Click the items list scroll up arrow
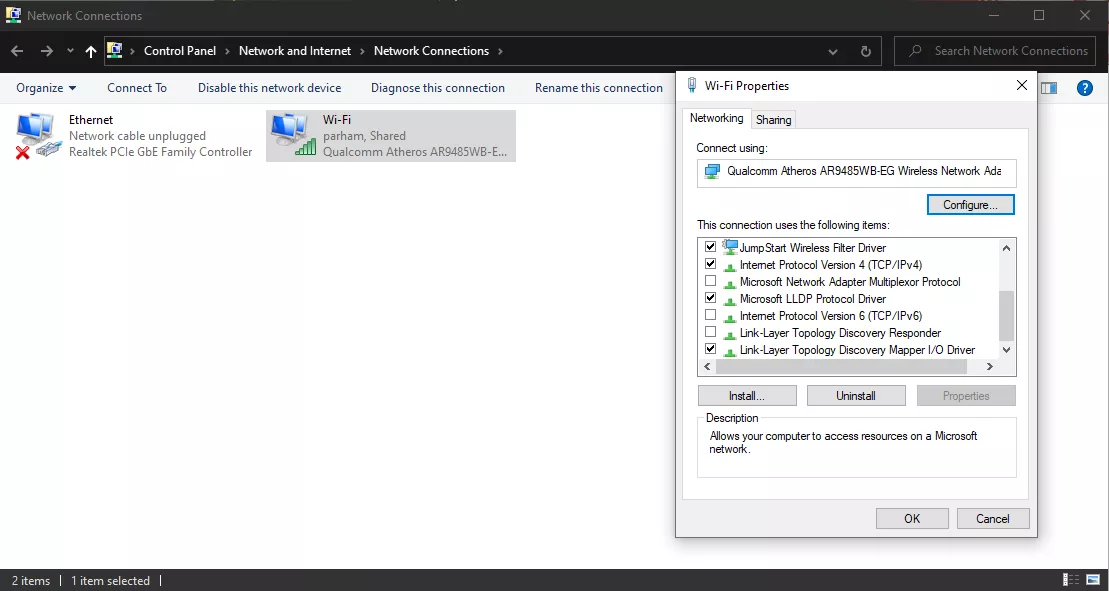Screen dimensions: 1109x591 point(1007,247)
